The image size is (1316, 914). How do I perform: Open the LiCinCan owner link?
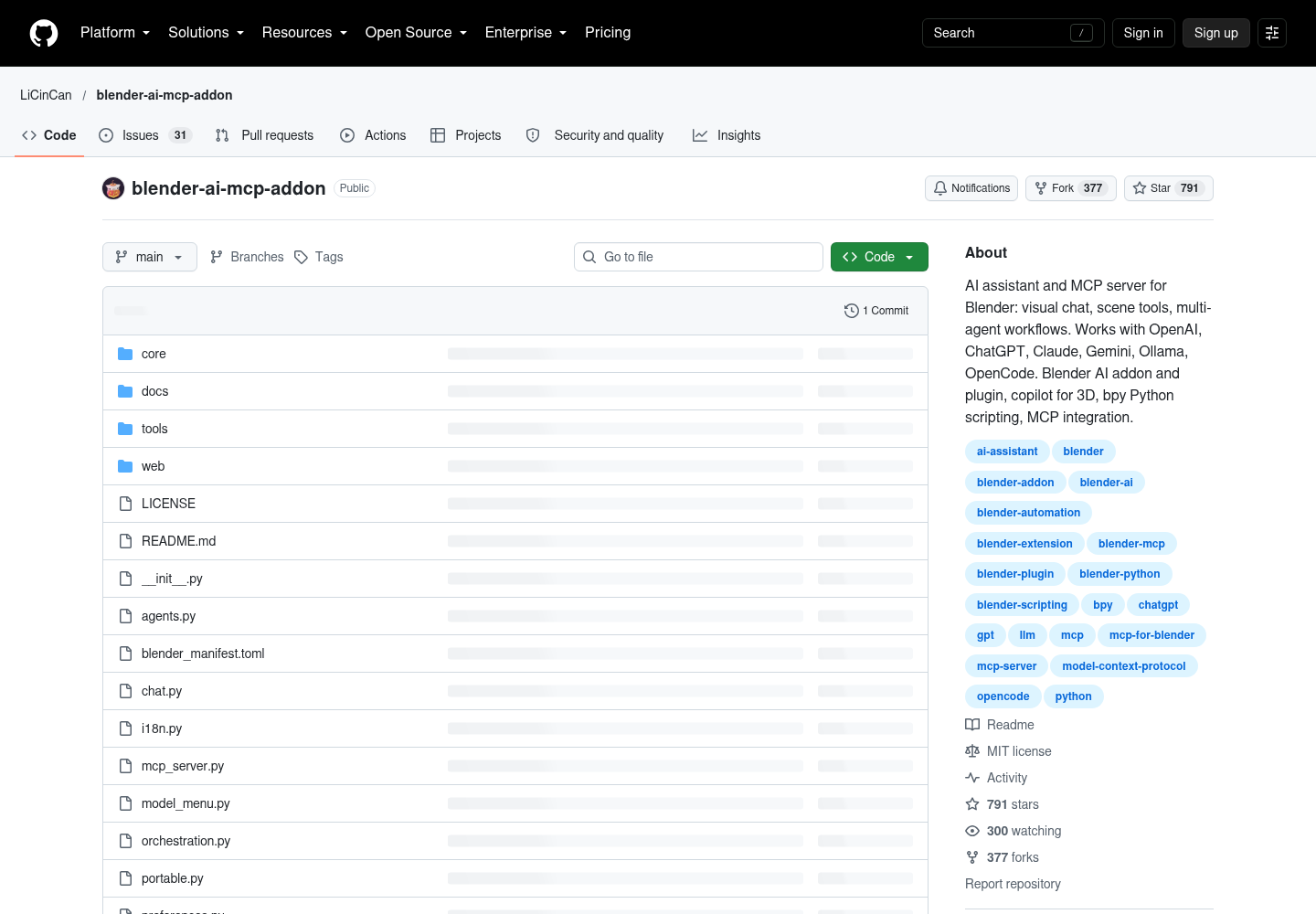click(46, 95)
